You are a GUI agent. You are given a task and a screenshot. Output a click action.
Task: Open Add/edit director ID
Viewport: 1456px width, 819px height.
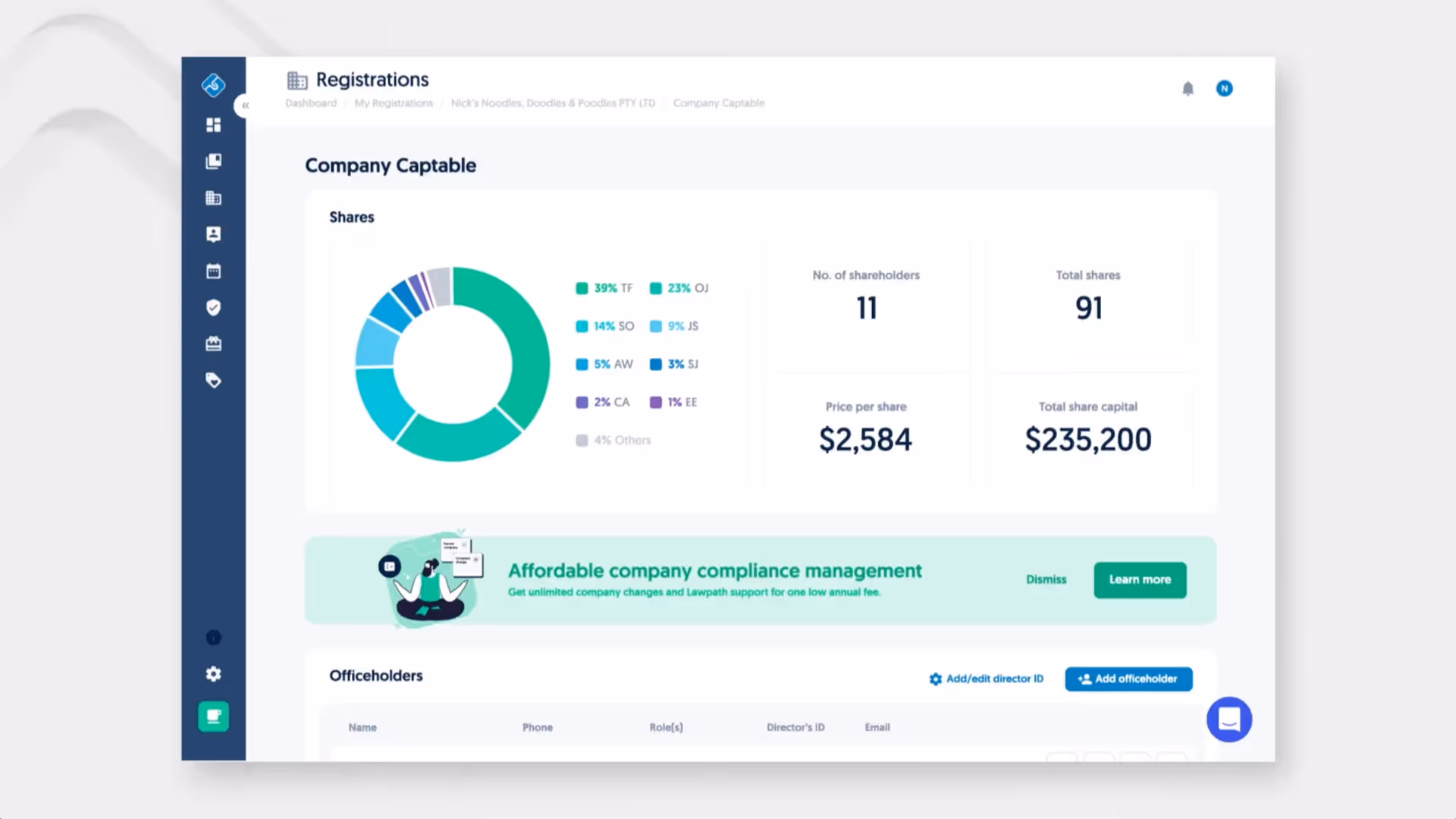pyautogui.click(x=987, y=679)
